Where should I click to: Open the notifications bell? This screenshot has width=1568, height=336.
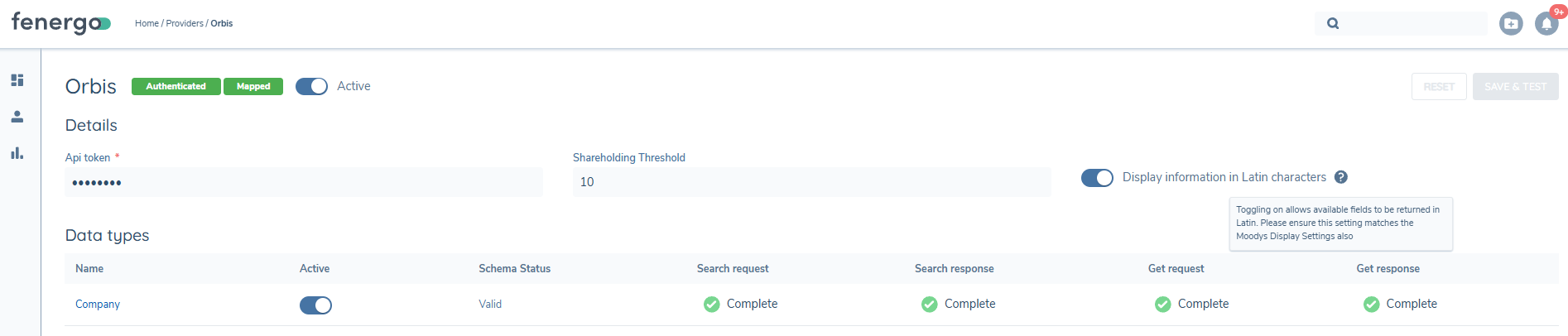1546,24
